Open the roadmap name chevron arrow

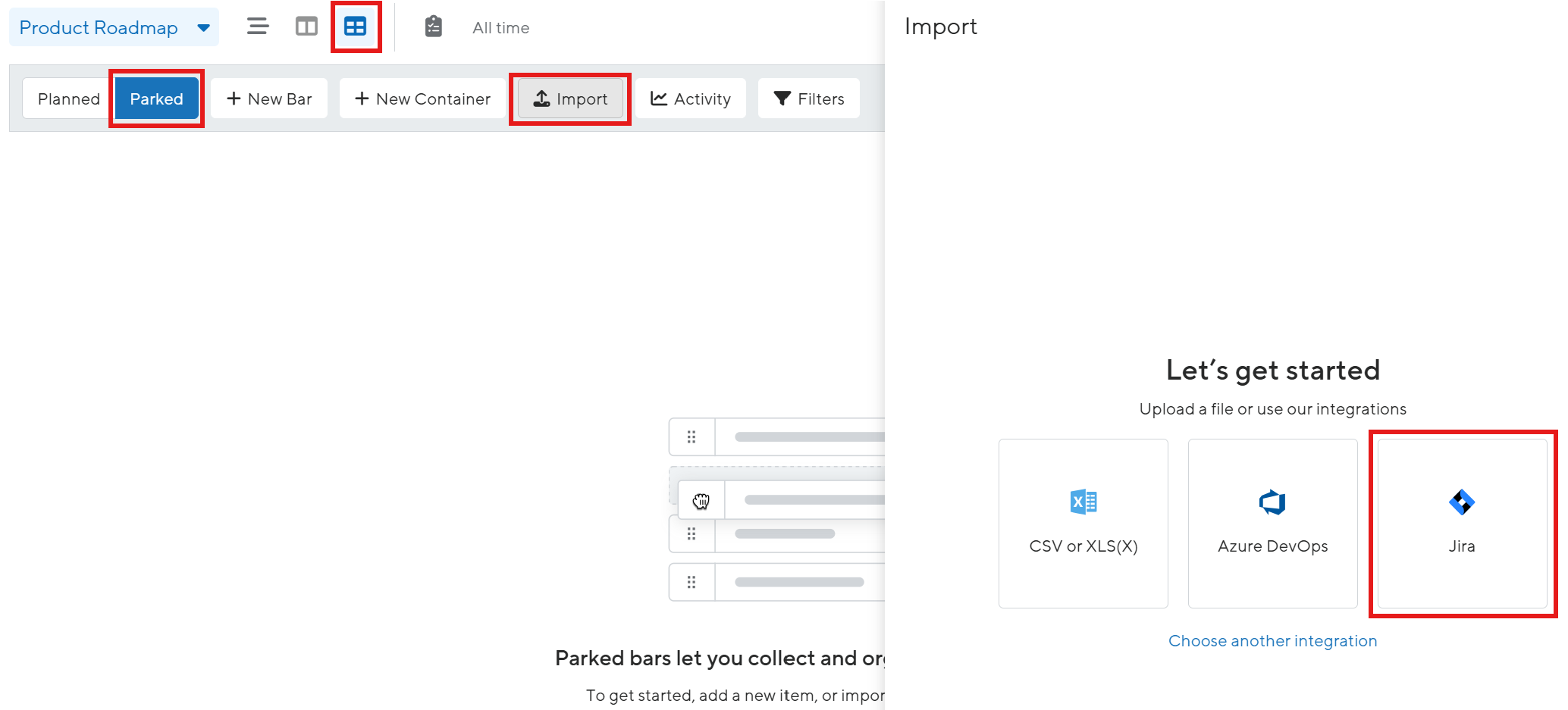[x=202, y=27]
